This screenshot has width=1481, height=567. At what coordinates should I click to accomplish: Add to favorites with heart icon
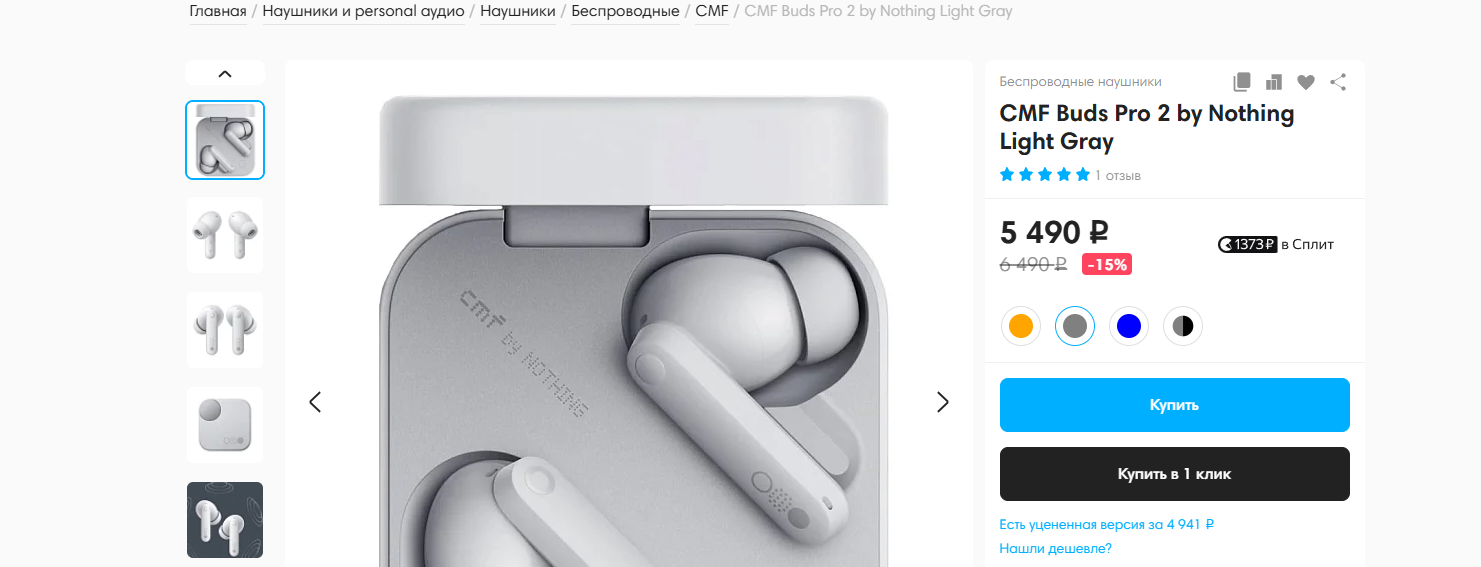point(1306,82)
